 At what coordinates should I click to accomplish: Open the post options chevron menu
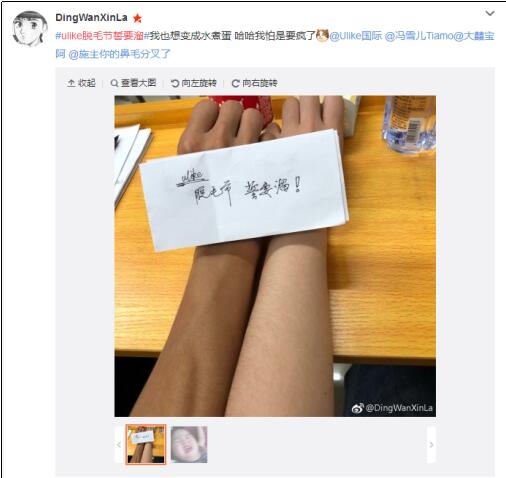coord(489,13)
